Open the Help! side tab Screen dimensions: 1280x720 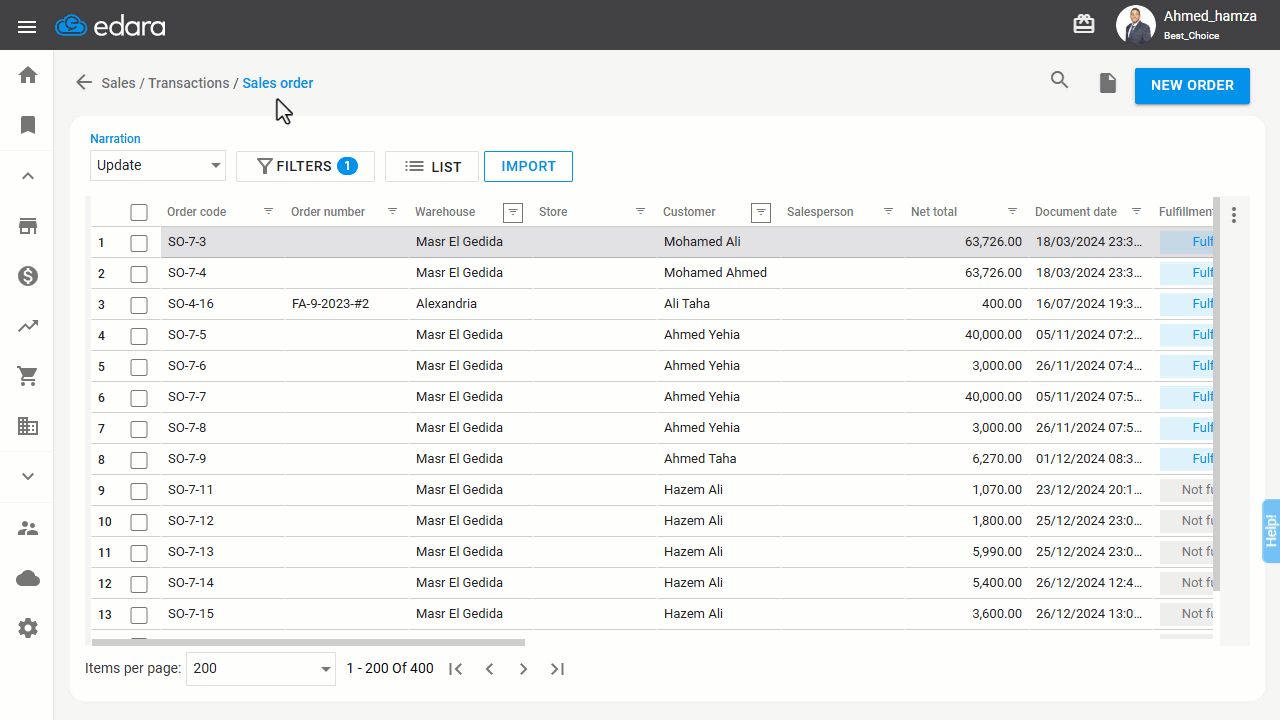pyautogui.click(x=1271, y=530)
